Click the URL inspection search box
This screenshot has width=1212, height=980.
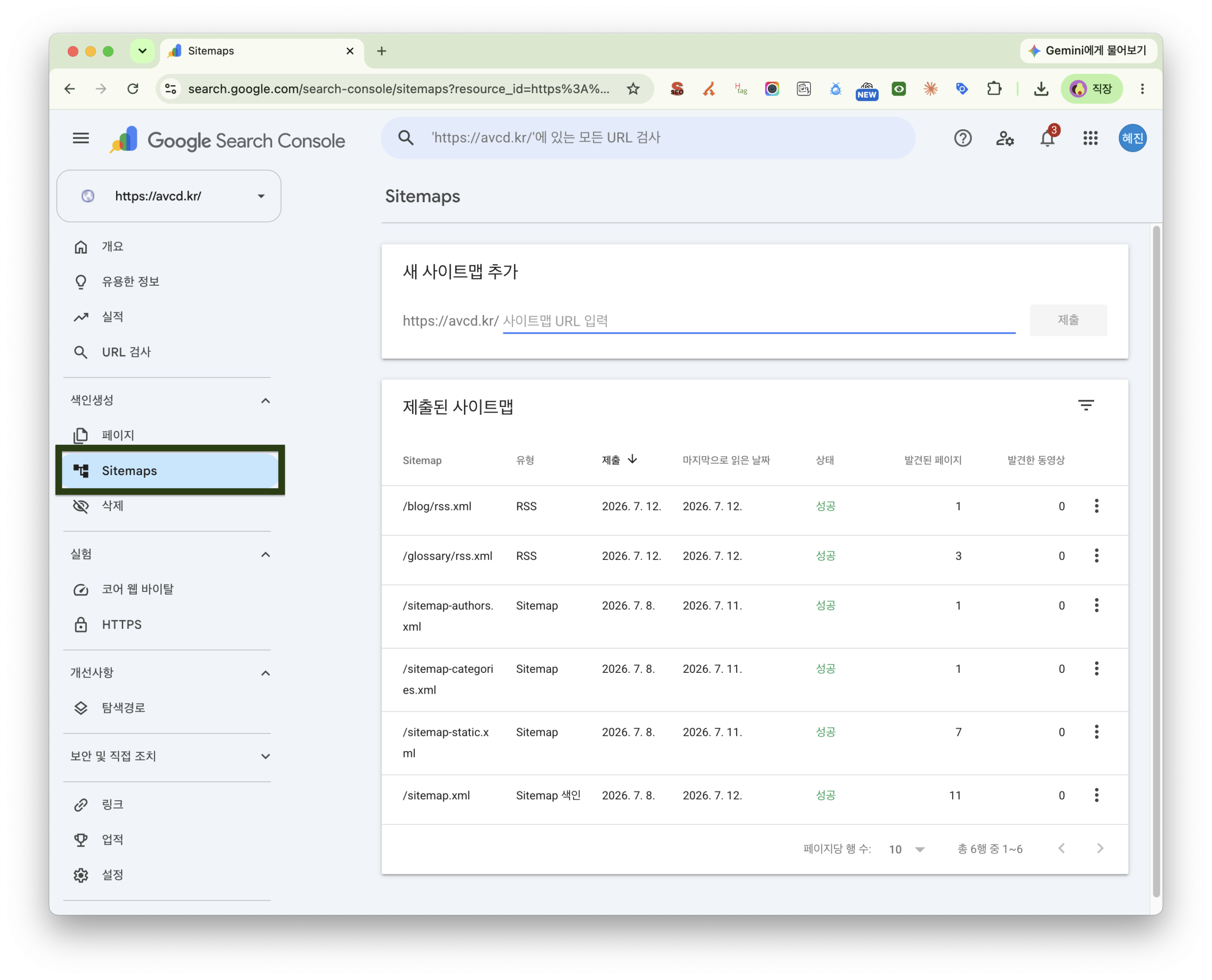point(648,138)
